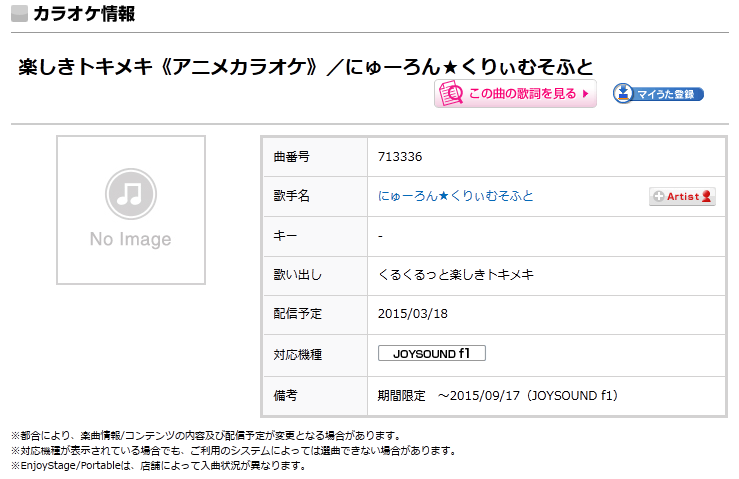Click the key value dash cell

tap(546, 236)
